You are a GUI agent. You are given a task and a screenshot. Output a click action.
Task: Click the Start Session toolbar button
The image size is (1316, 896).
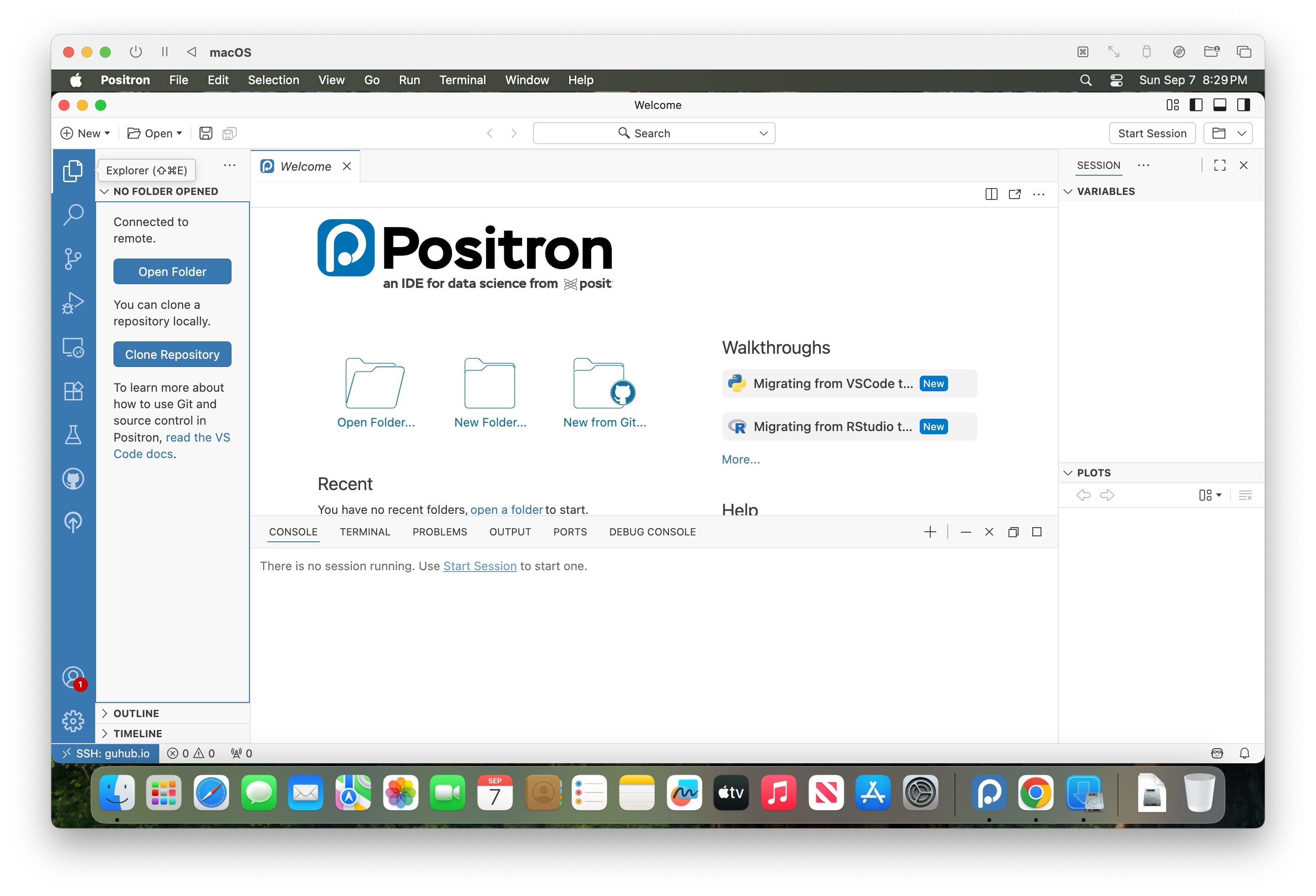point(1152,133)
